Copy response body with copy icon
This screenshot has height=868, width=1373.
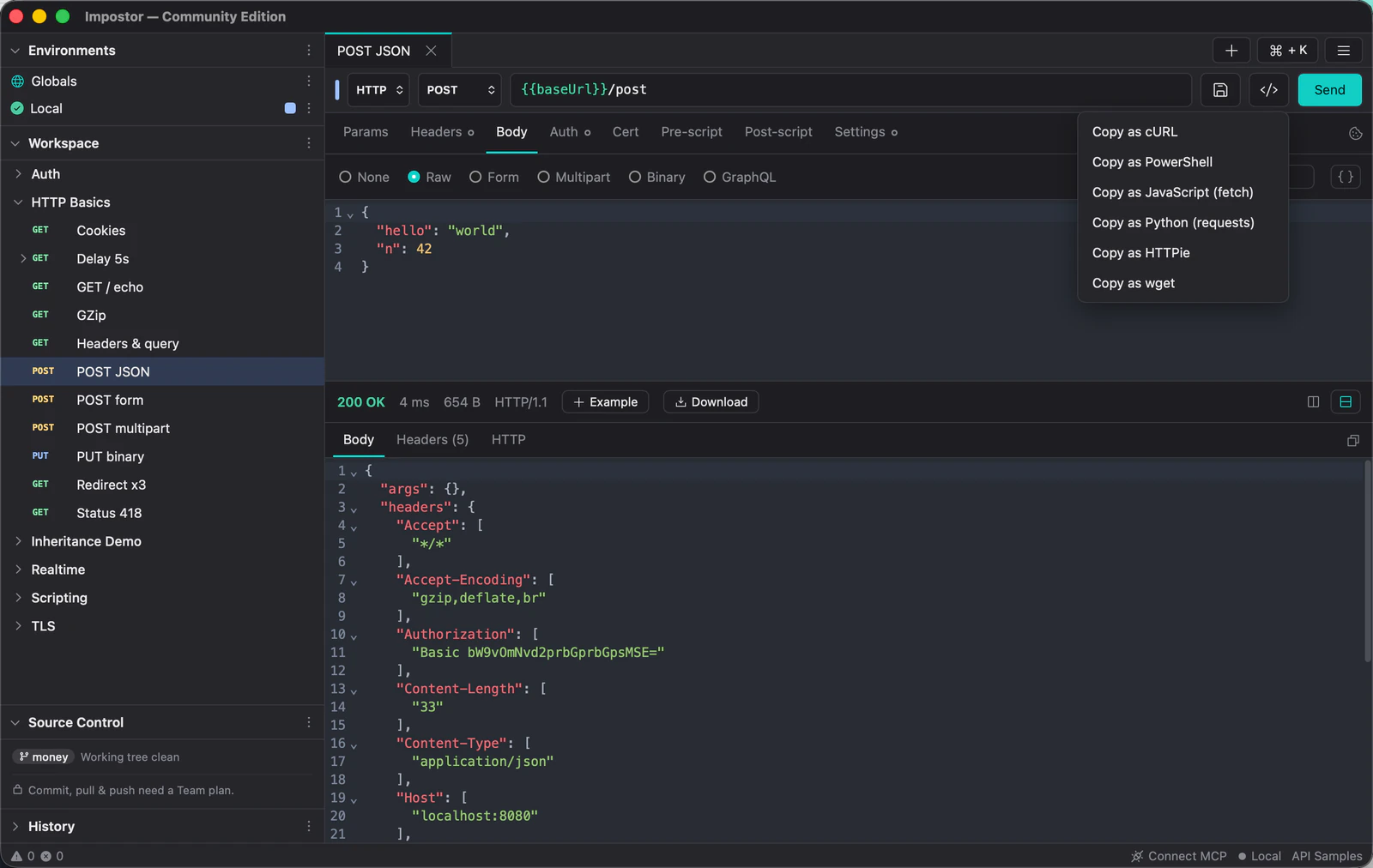1353,440
